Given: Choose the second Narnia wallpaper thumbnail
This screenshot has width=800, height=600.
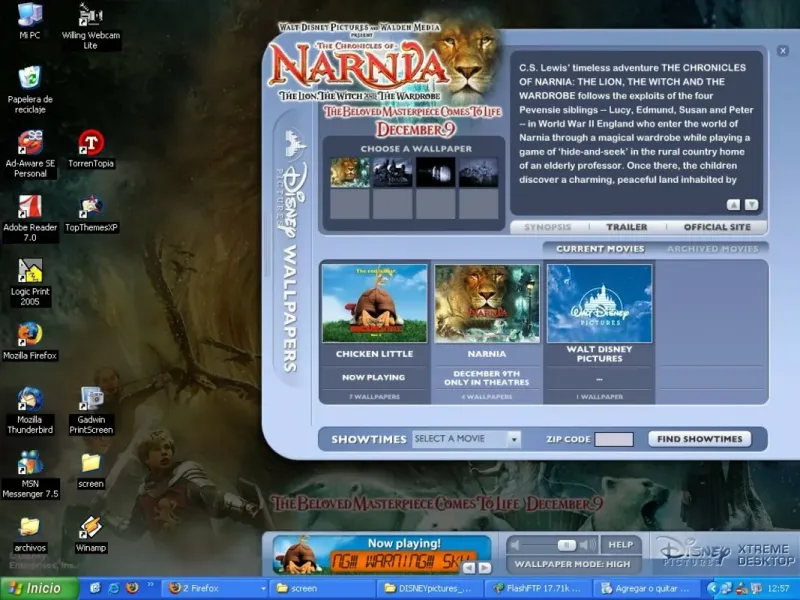Looking at the screenshot, I should 393,172.
